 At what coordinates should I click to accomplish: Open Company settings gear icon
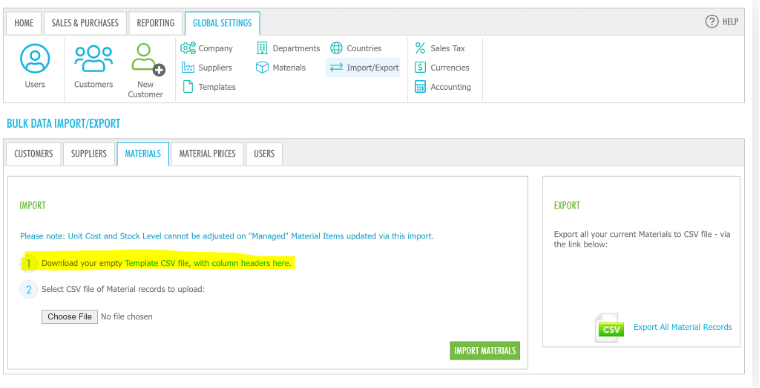click(188, 48)
